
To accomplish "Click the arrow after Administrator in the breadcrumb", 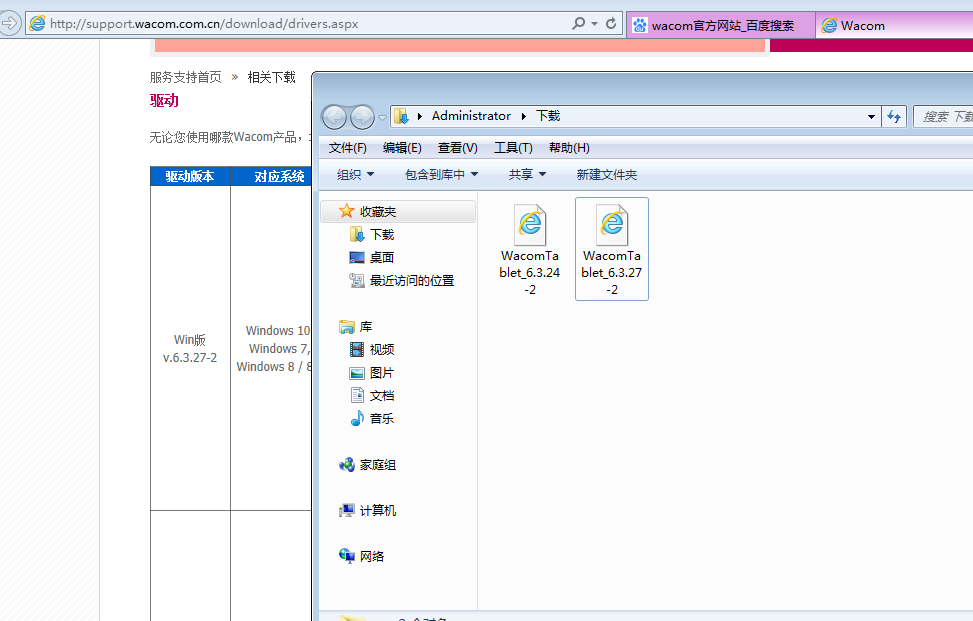I will coord(524,116).
